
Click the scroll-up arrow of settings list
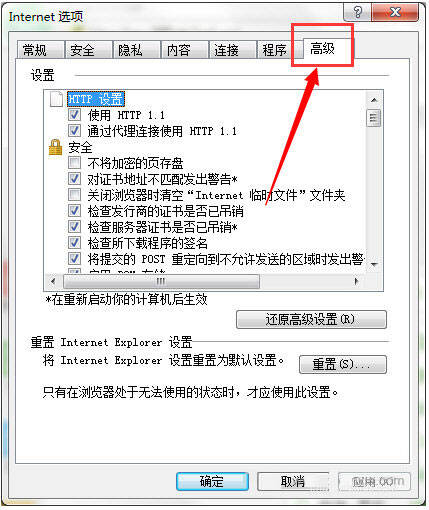click(x=374, y=100)
